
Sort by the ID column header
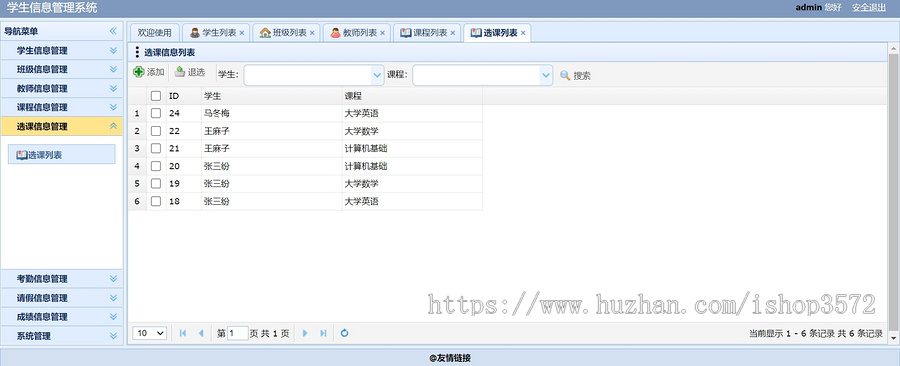pos(184,96)
